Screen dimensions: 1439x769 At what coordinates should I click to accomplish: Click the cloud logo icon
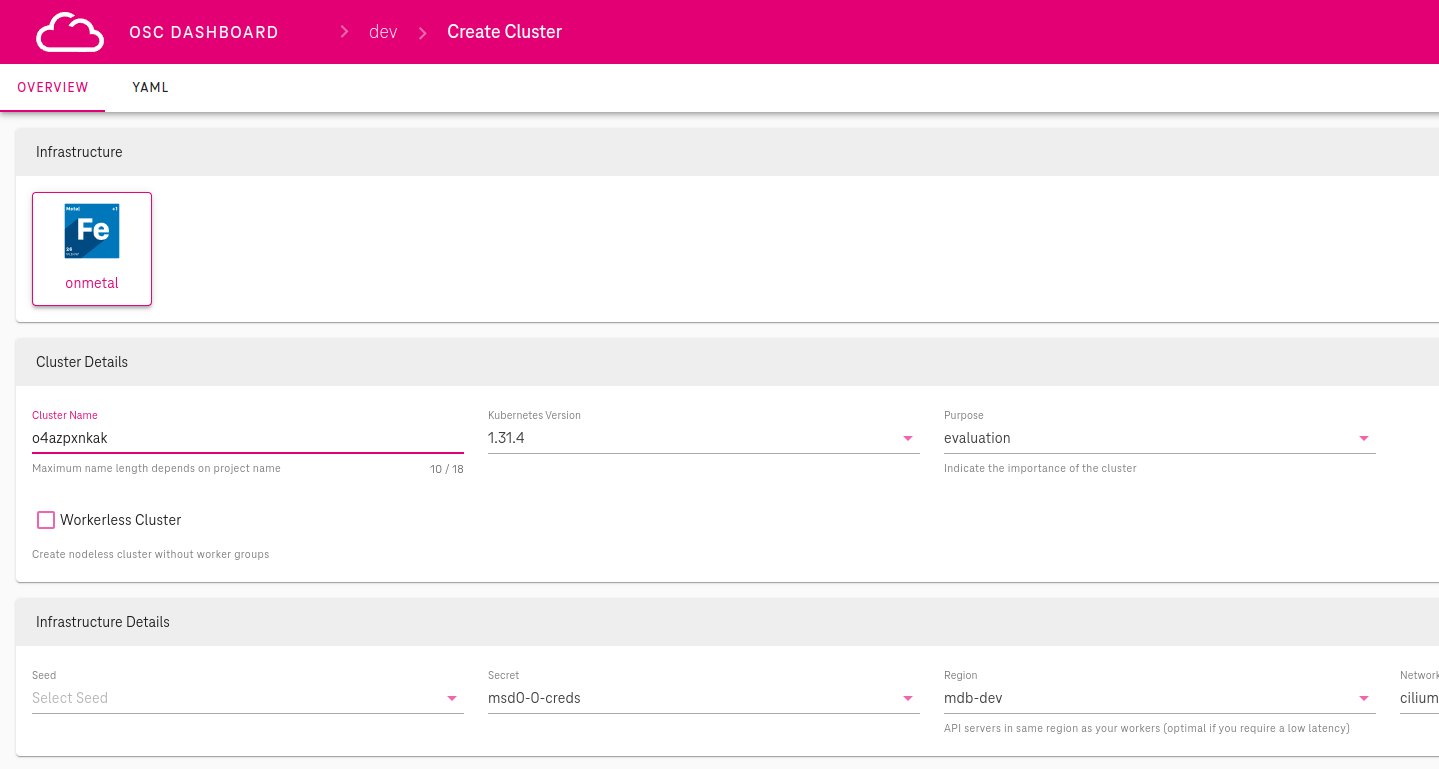[x=70, y=32]
